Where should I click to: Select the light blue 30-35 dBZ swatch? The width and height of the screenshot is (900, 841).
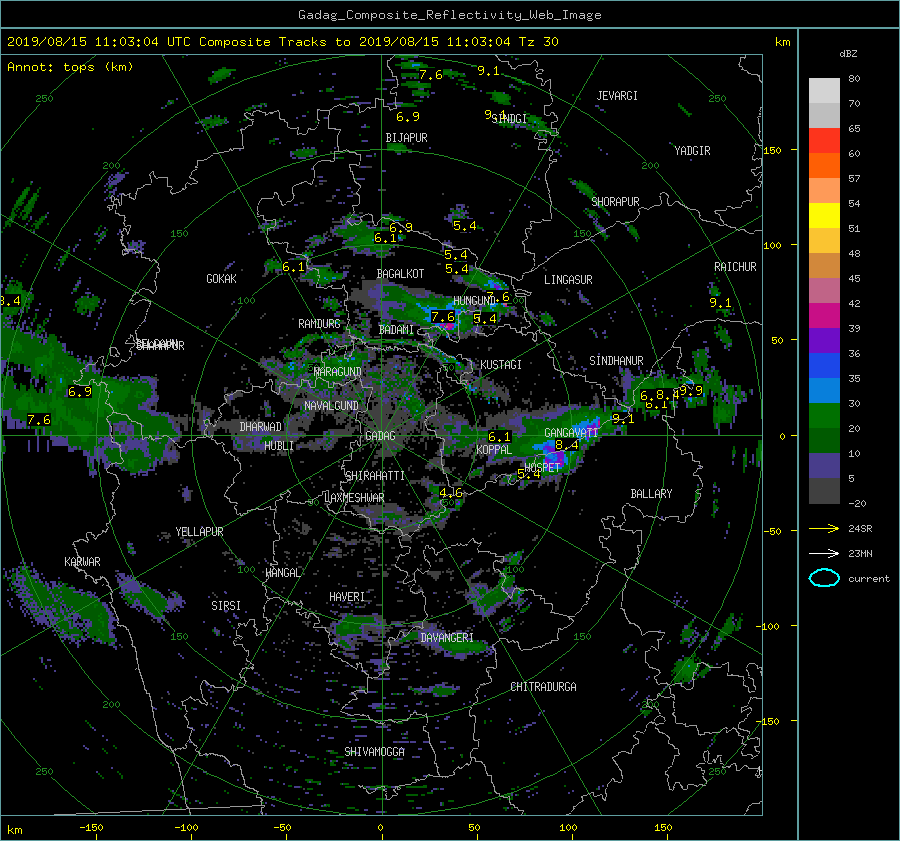tap(824, 391)
